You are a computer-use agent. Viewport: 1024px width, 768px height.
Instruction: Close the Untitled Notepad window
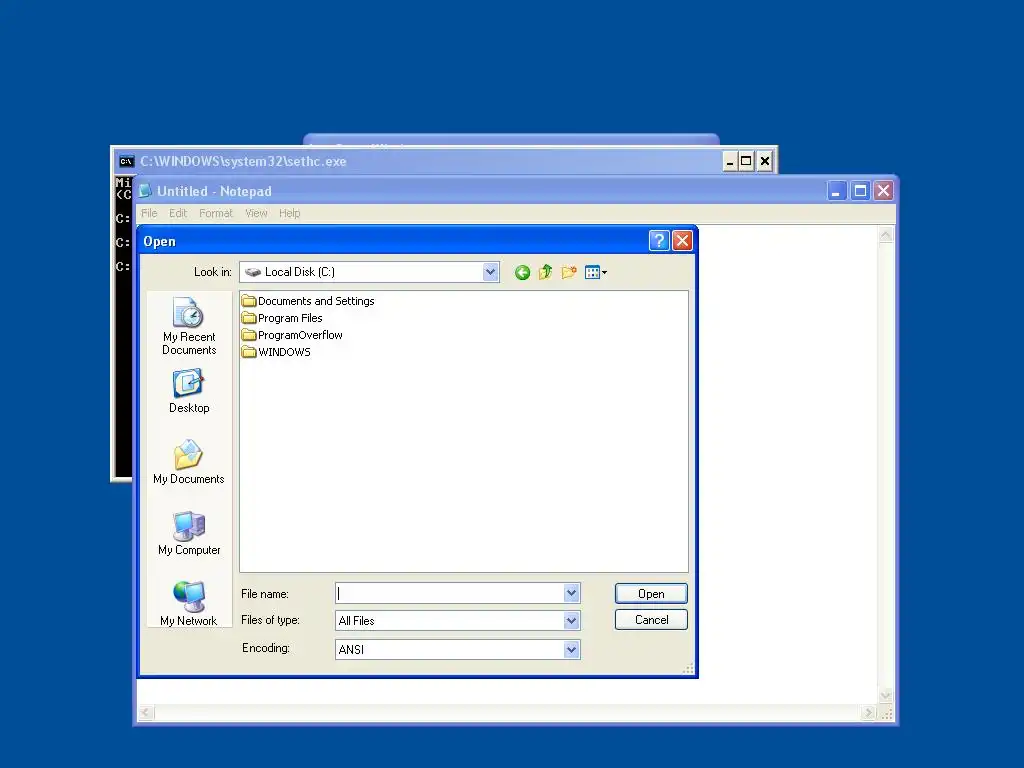point(883,191)
